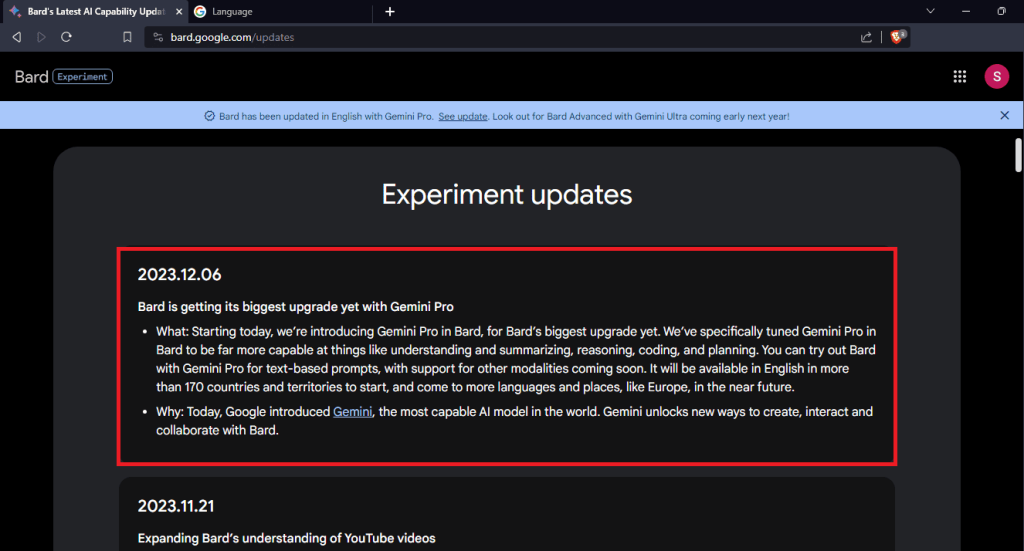
Task: Open the Google apps grid icon
Action: point(959,76)
